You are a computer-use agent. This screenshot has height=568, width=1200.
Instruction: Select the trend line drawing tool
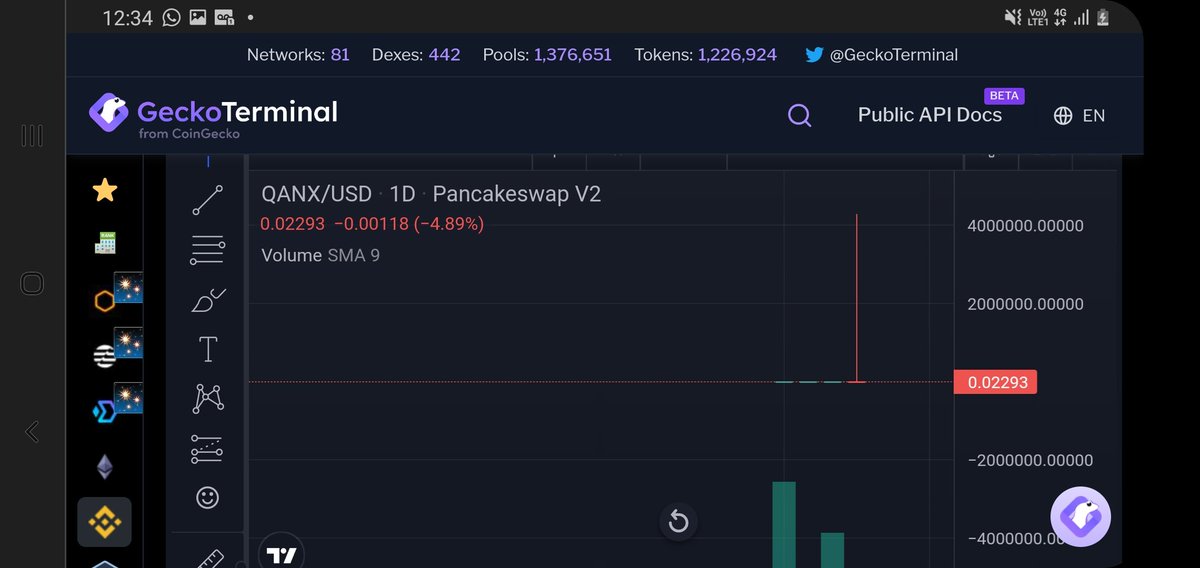pos(207,200)
